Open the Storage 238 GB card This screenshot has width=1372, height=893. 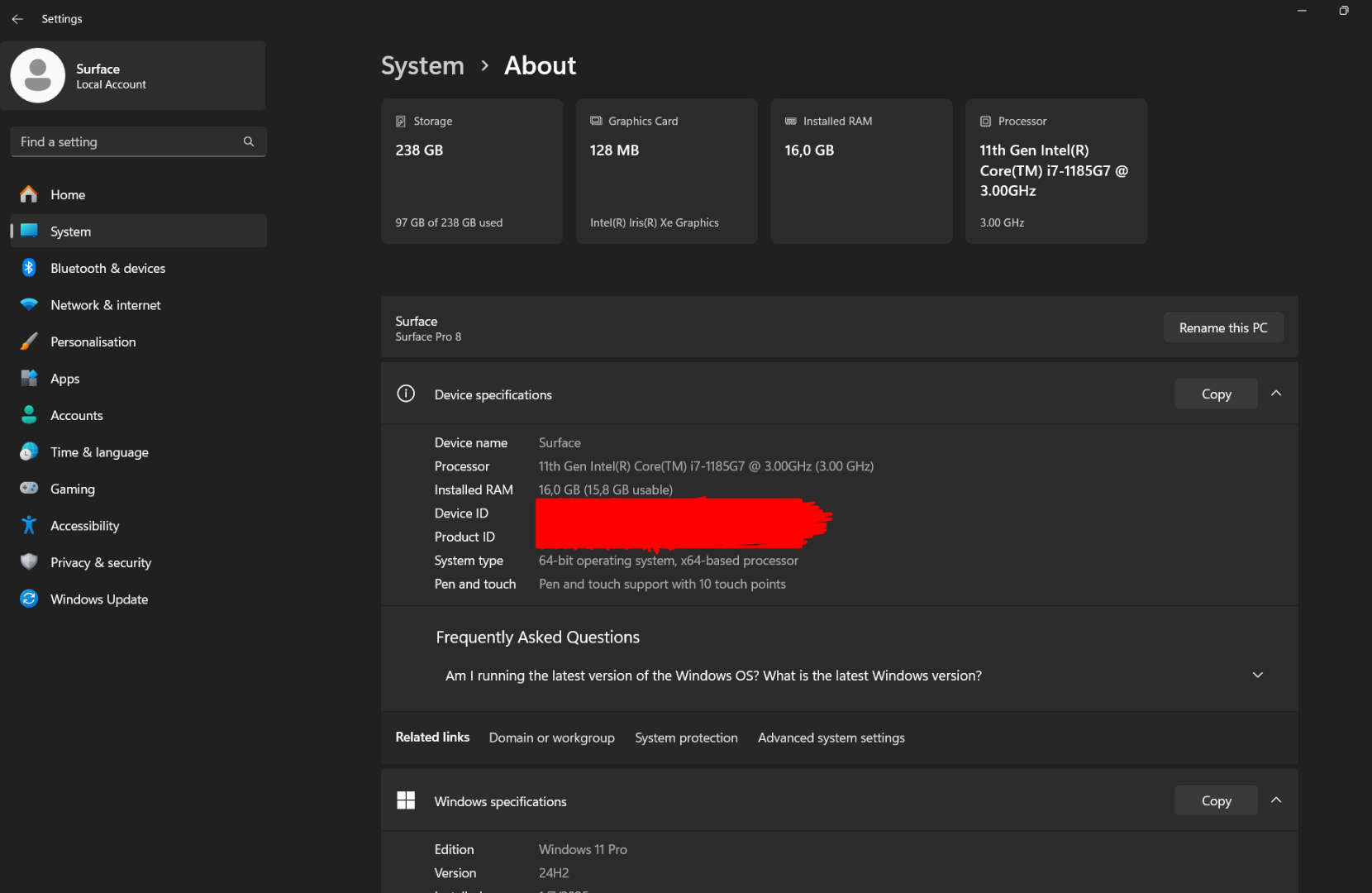click(472, 171)
